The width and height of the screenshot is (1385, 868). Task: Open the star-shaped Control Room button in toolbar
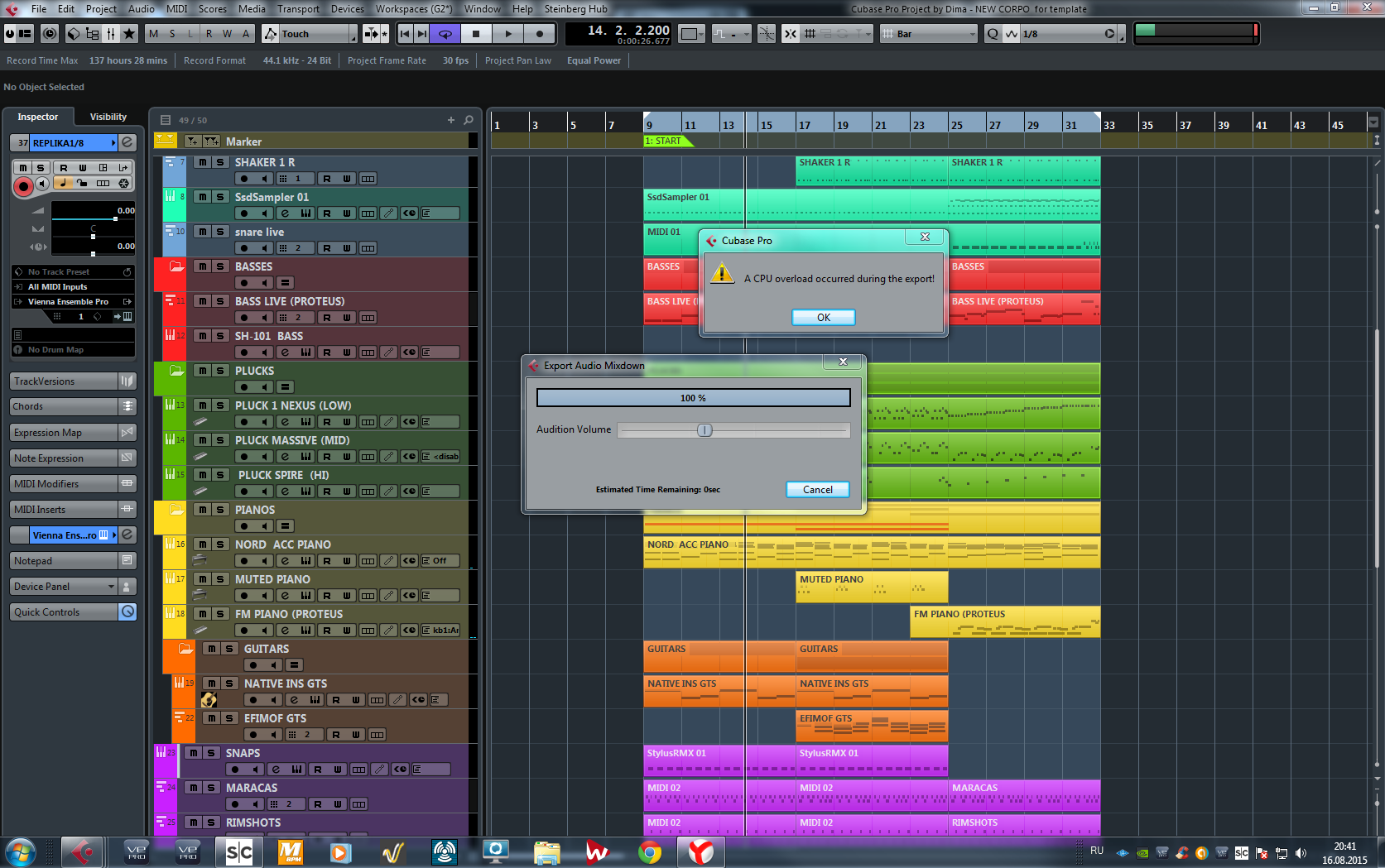coord(129,34)
